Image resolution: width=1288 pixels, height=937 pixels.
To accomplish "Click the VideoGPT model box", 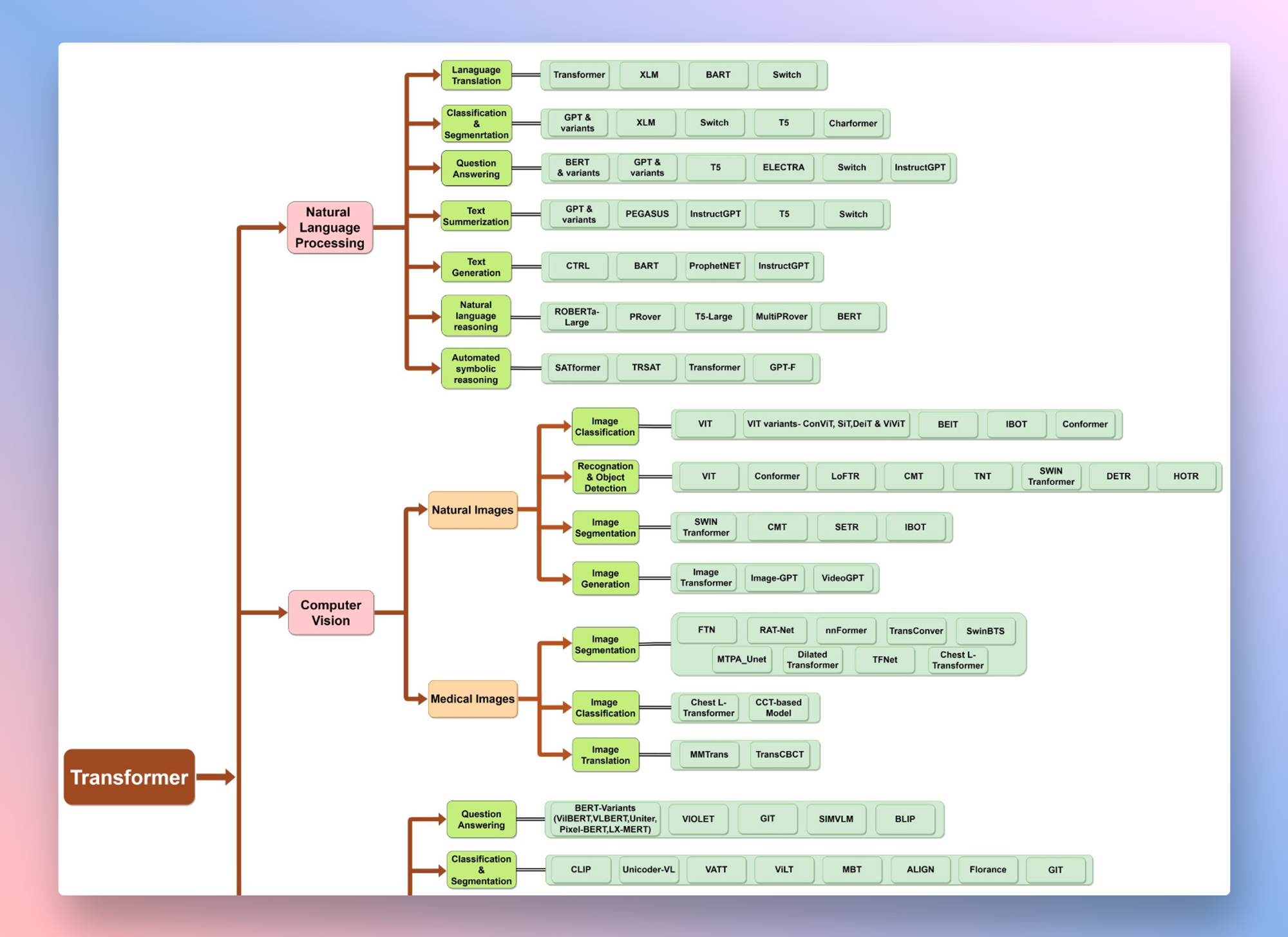I will point(843,578).
